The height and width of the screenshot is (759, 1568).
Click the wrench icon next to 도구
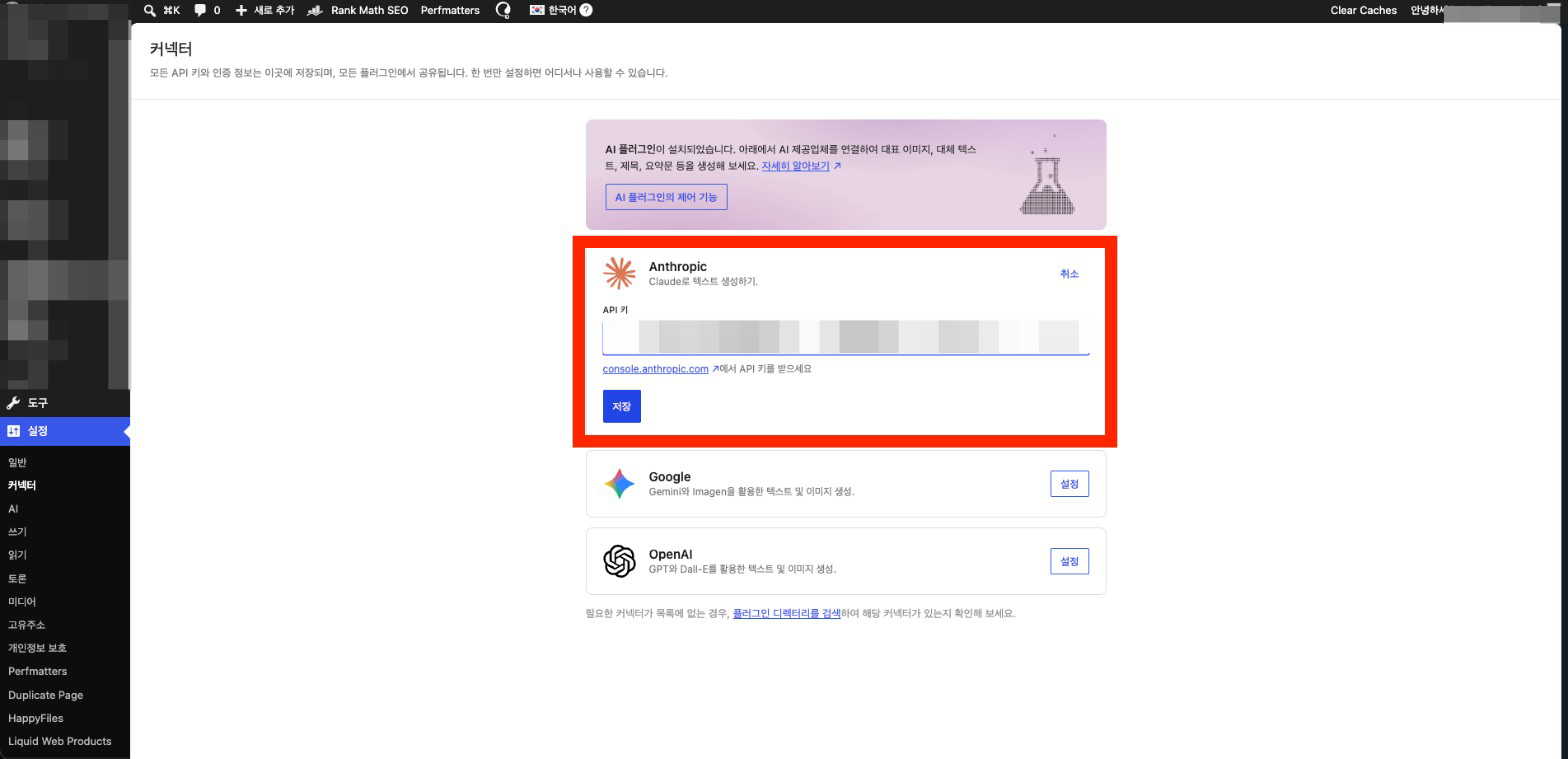click(13, 403)
